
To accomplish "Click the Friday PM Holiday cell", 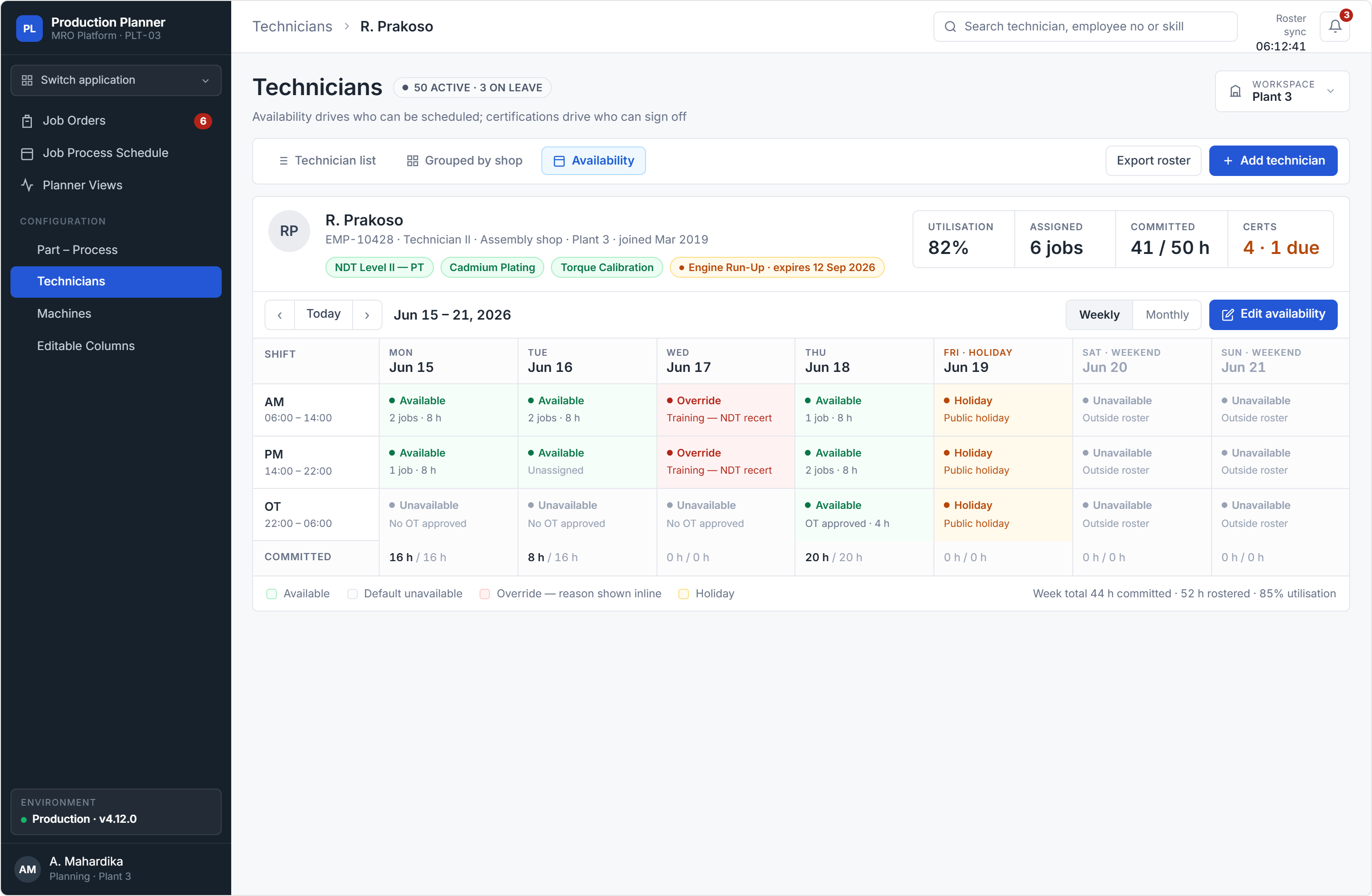I will [1003, 463].
